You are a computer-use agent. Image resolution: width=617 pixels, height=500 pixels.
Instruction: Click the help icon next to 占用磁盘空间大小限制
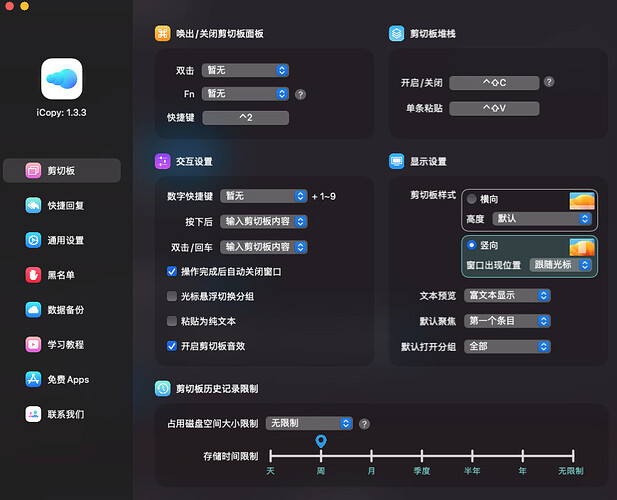[x=364, y=424]
